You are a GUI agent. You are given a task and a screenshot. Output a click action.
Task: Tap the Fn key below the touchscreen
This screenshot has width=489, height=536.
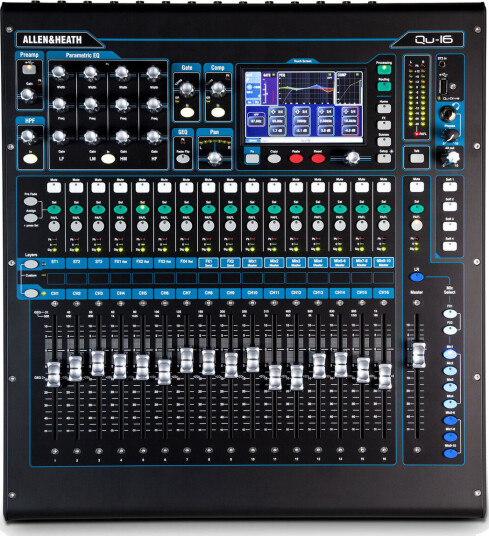(252, 159)
